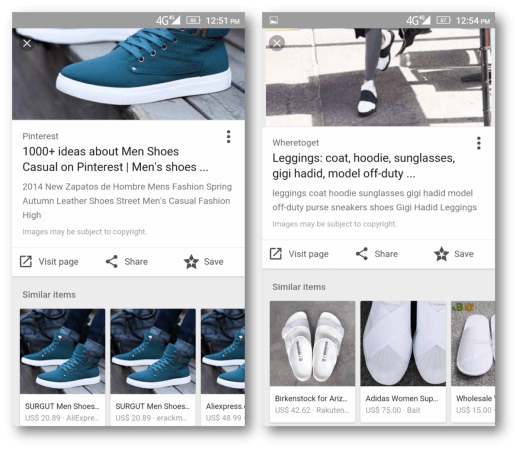This screenshot has height=450, width=519.
Task: Open Aliexpress US$ 48.99 shoe thumbnail
Action: 223,352
